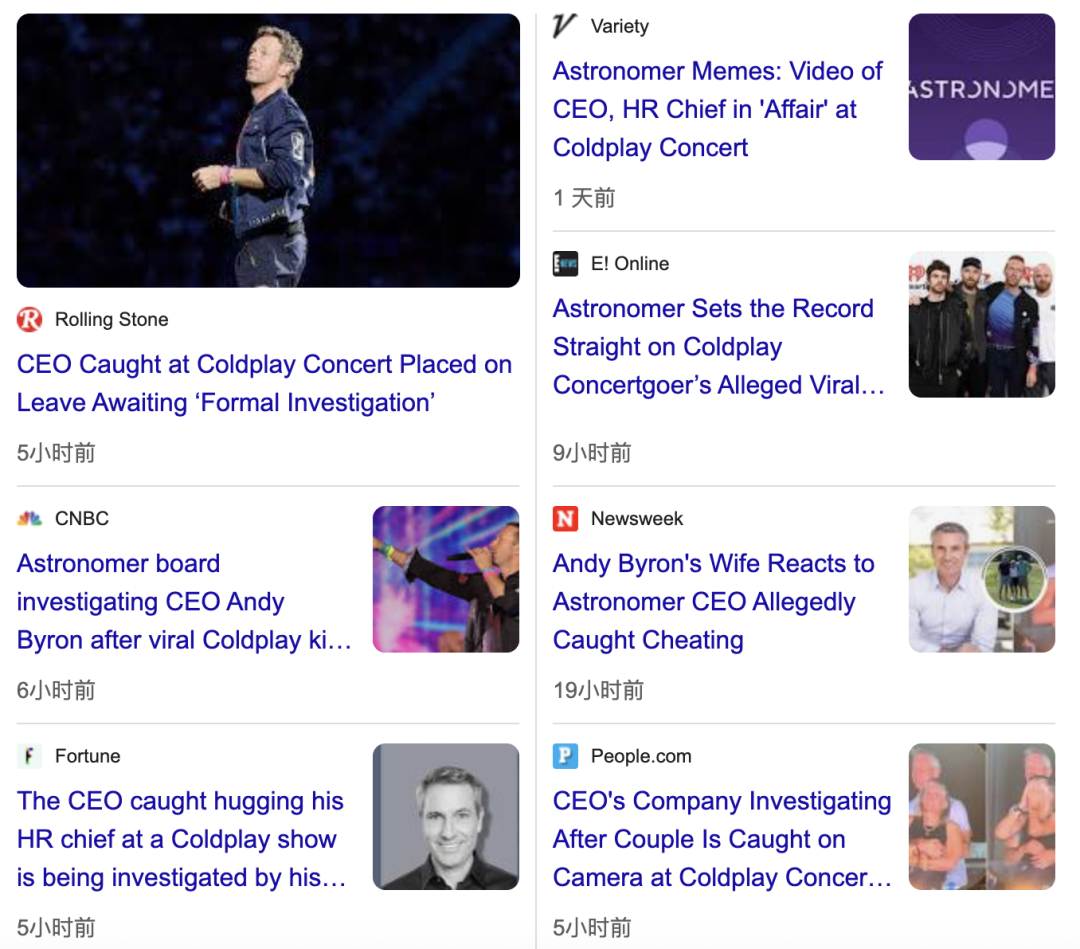
Task: Click the People.com blue P icon
Action: 565,756
